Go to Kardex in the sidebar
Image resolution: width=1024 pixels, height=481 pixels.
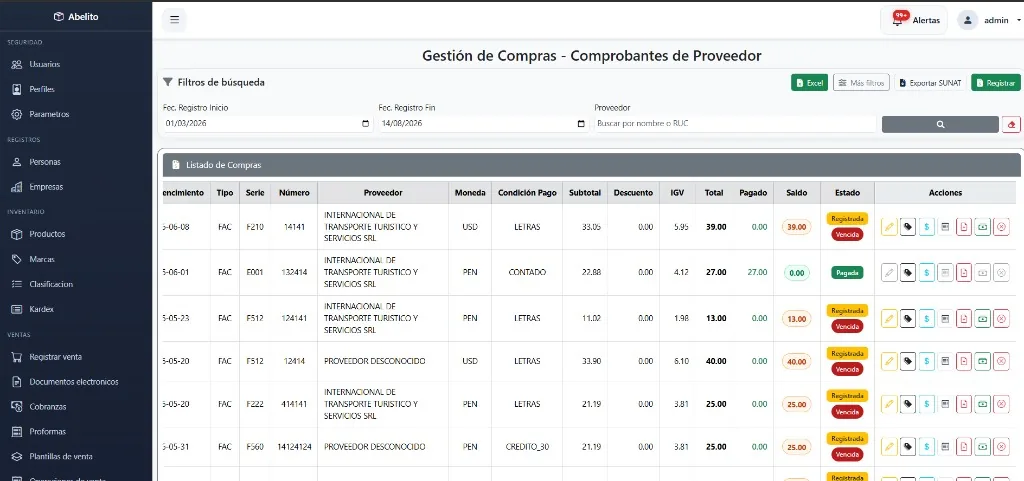tap(42, 309)
